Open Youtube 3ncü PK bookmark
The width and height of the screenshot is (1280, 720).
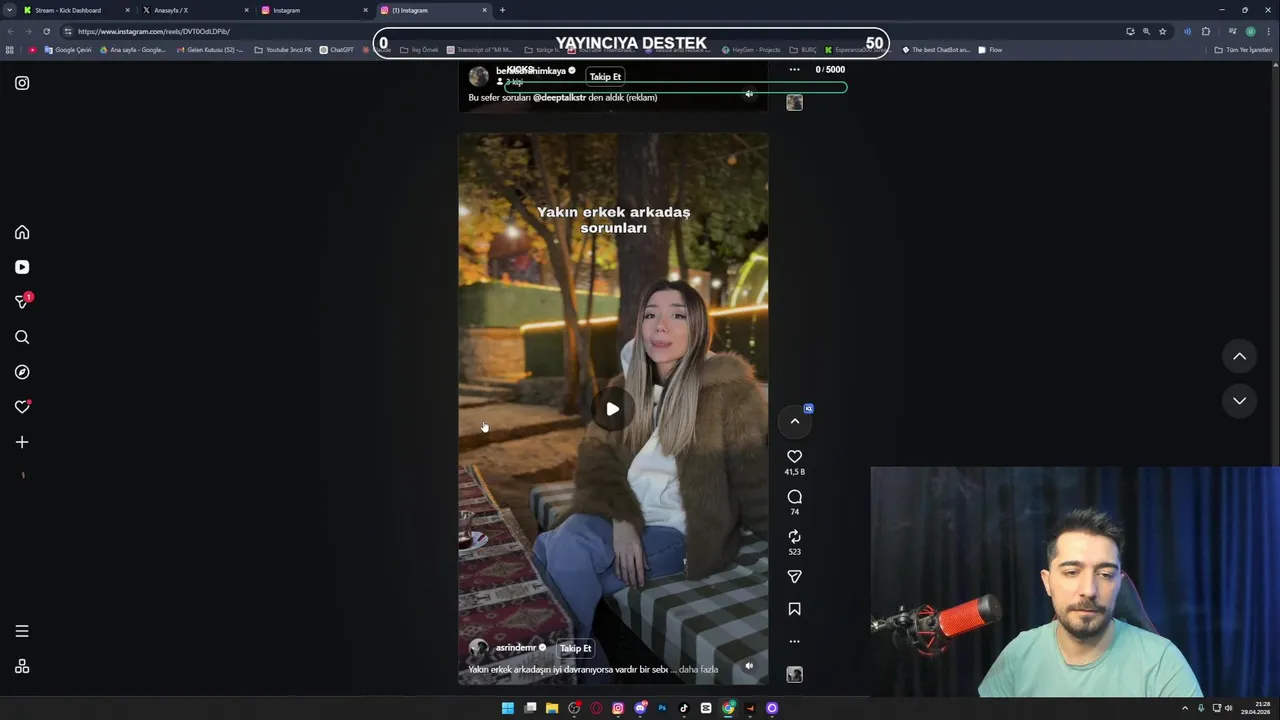click(283, 50)
